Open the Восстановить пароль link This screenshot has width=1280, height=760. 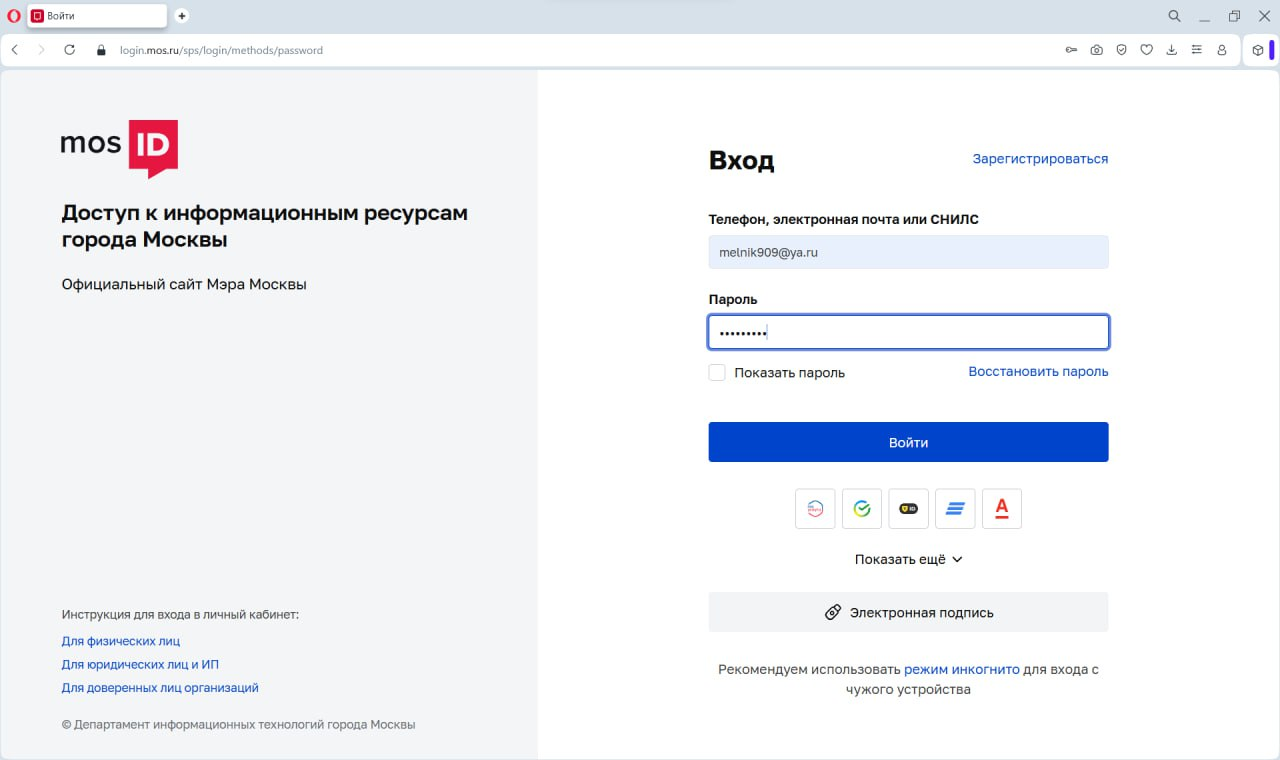click(1038, 371)
